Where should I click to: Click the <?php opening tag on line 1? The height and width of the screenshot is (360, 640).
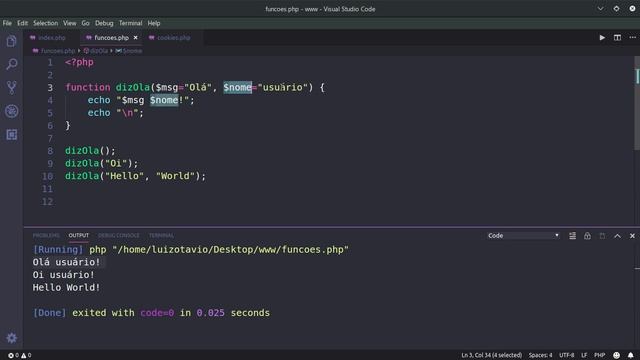point(79,62)
